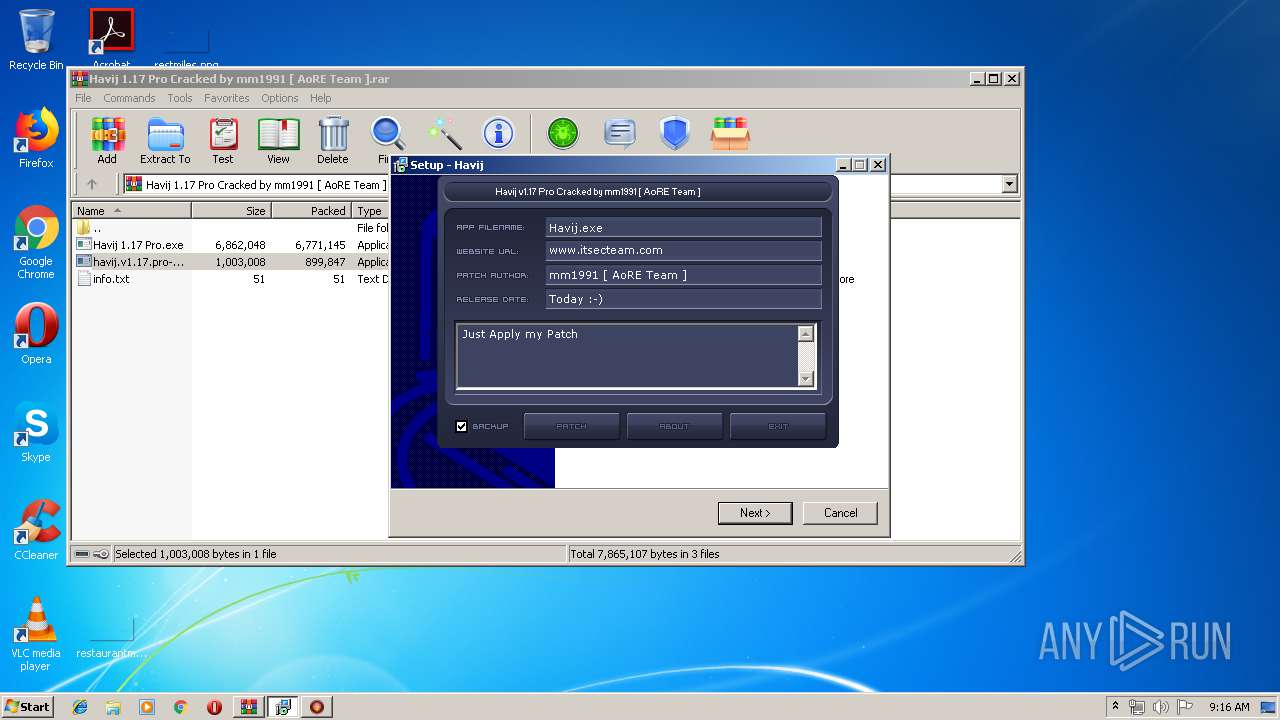Open the Commands menu
This screenshot has width=1280, height=720.
[x=129, y=98]
